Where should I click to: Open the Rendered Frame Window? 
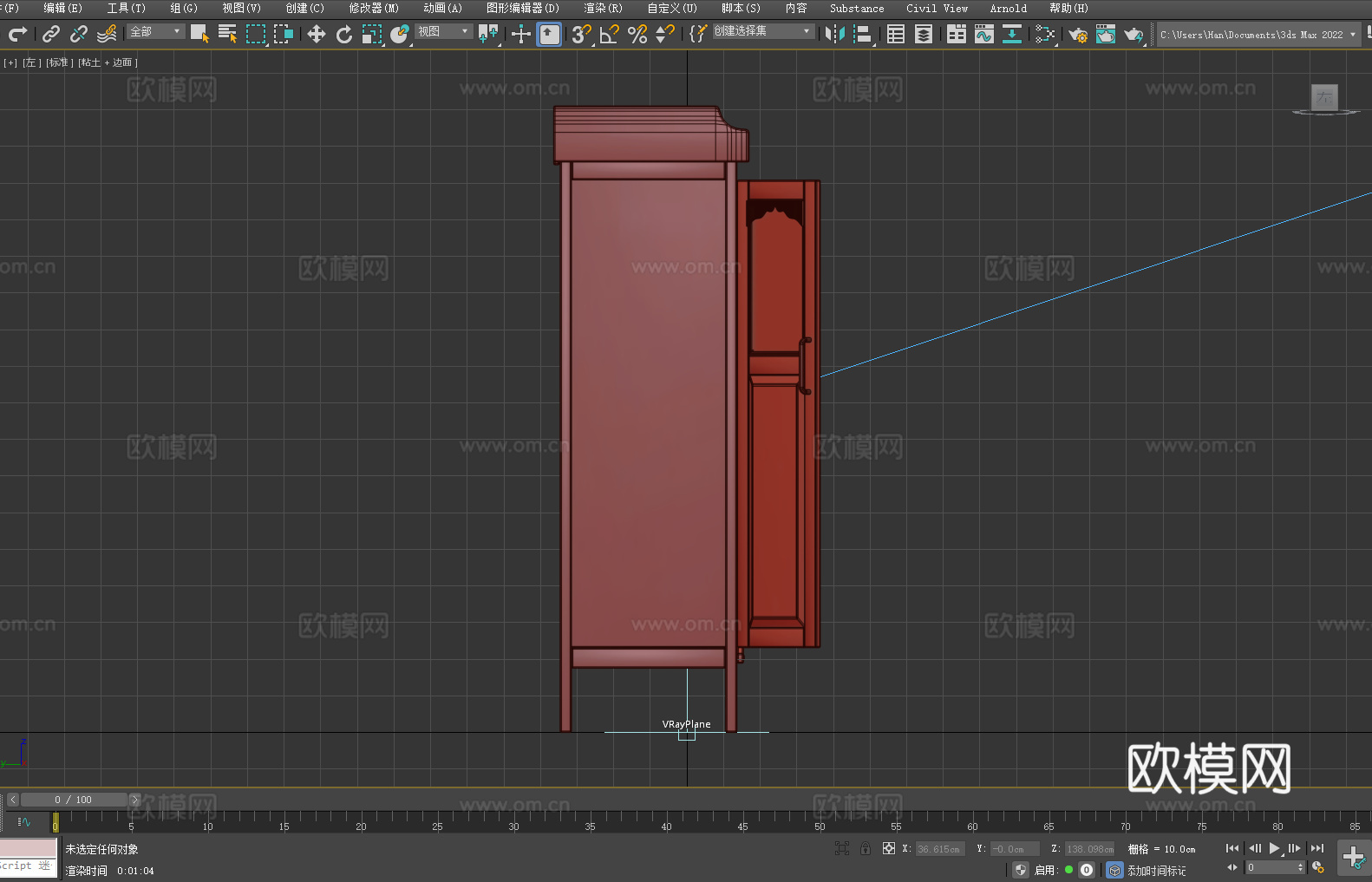1106,34
